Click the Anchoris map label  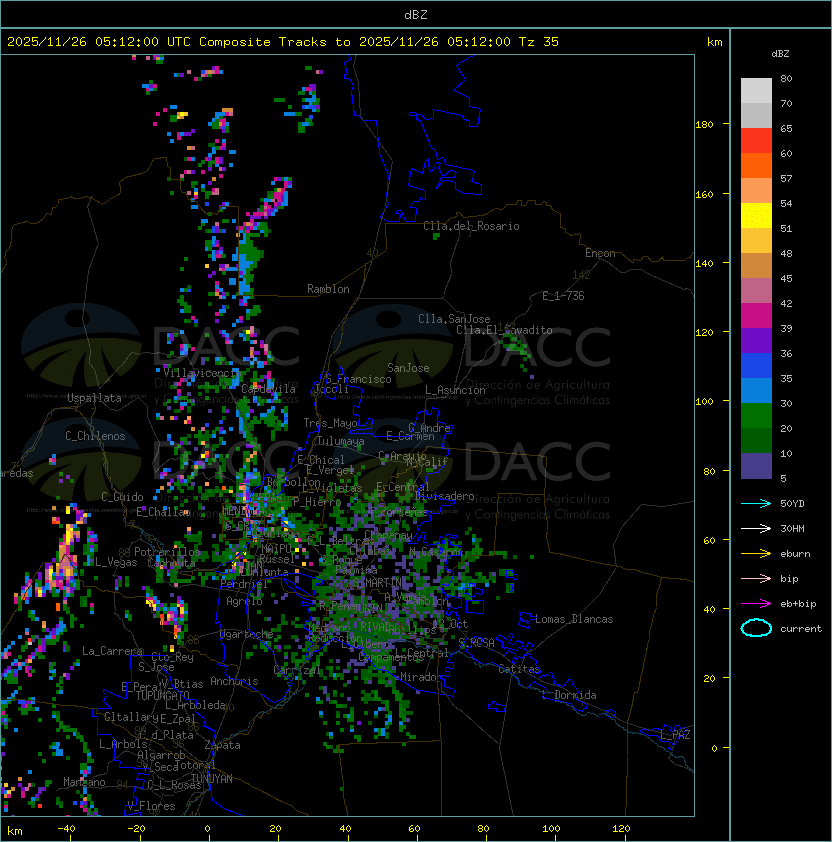click(234, 681)
